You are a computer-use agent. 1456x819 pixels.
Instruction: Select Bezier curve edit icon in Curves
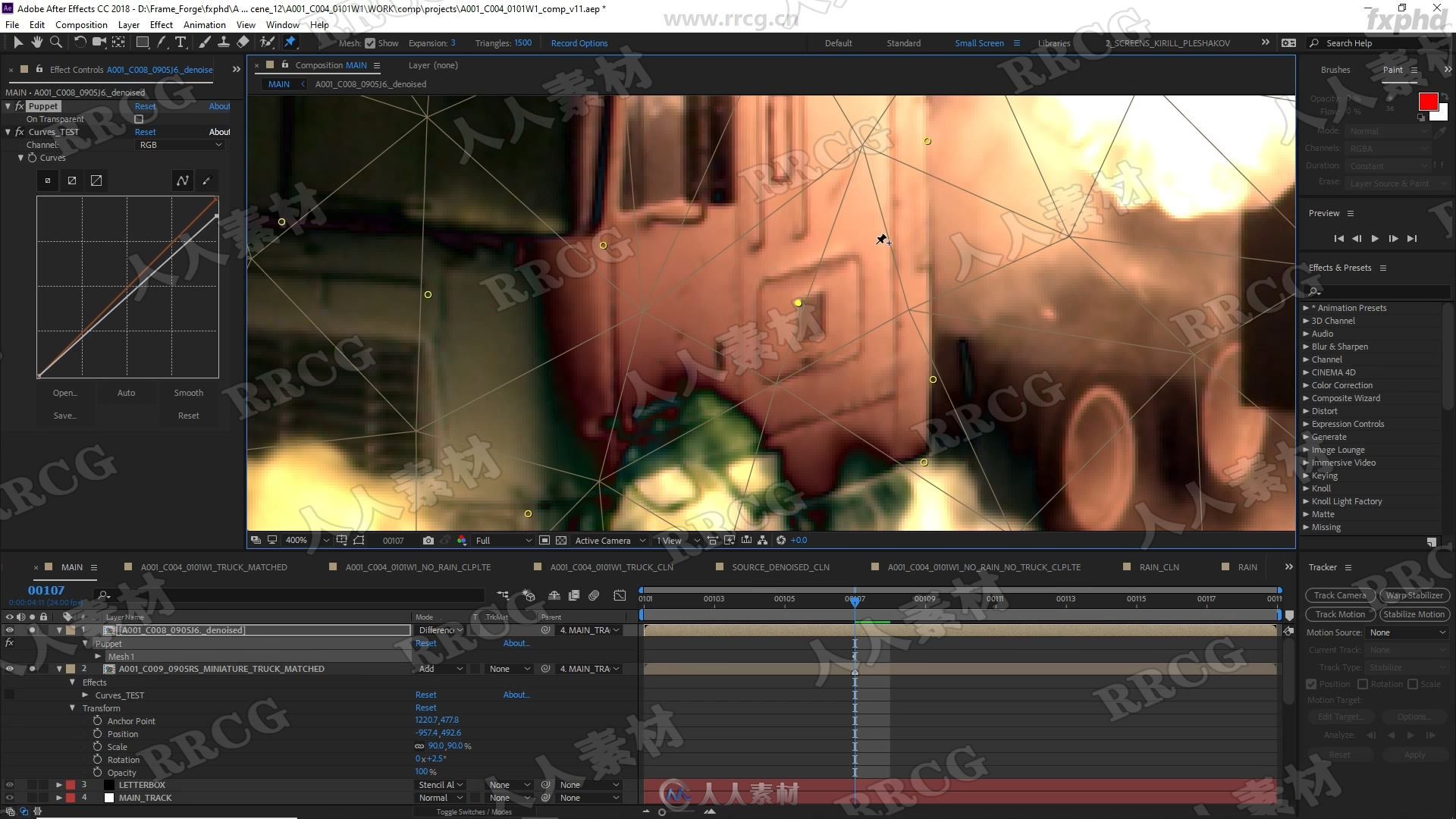pos(182,180)
